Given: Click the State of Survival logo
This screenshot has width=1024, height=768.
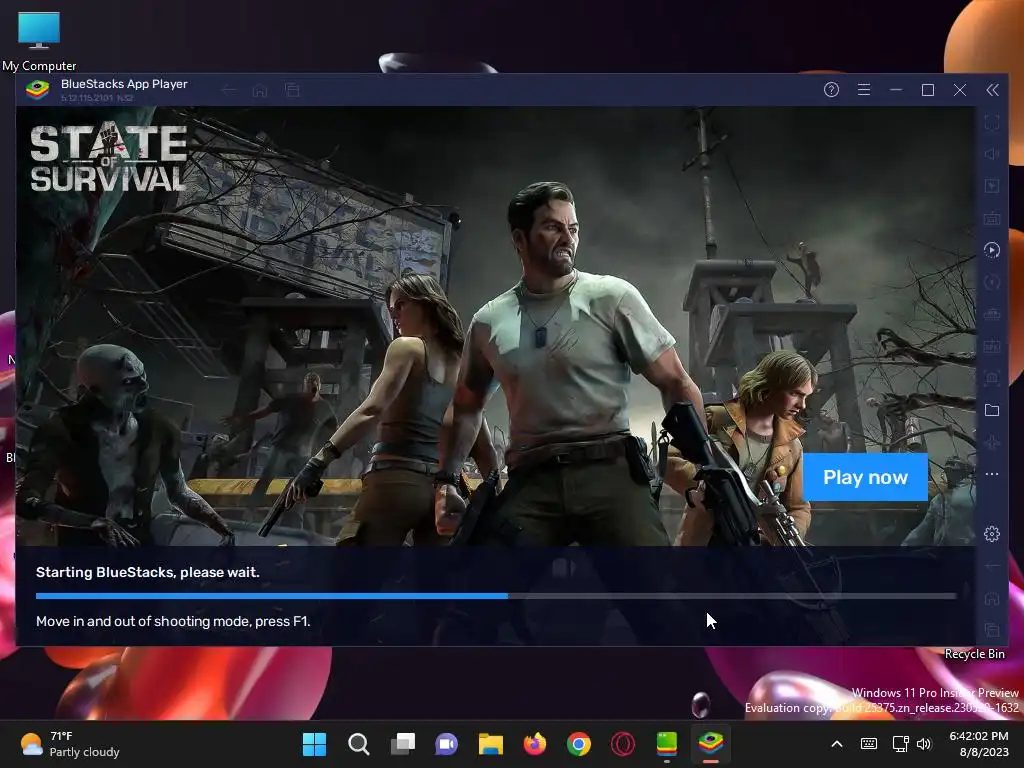Looking at the screenshot, I should tap(108, 159).
